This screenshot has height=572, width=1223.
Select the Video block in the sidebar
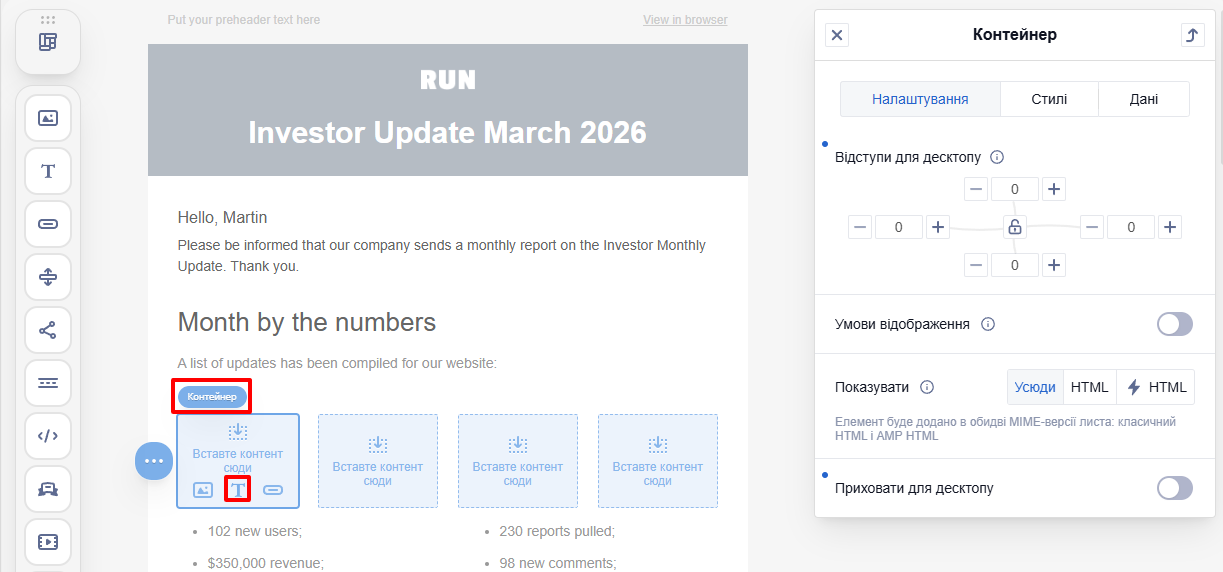coord(48,542)
